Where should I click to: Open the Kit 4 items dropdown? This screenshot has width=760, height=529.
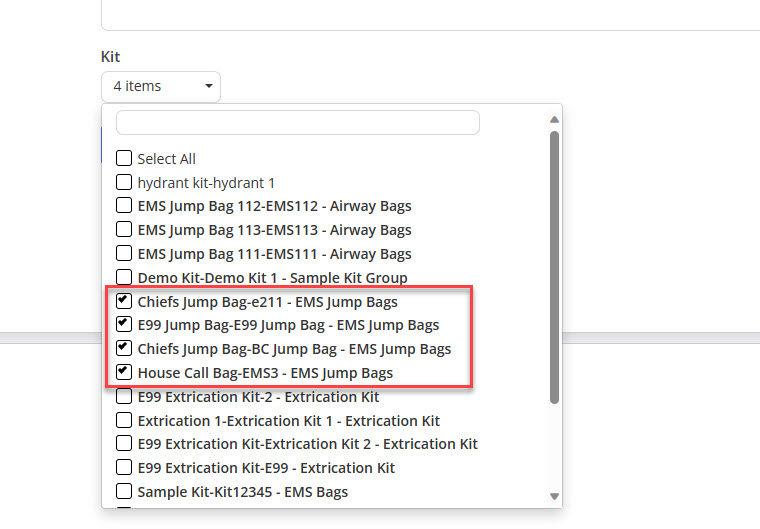[161, 86]
